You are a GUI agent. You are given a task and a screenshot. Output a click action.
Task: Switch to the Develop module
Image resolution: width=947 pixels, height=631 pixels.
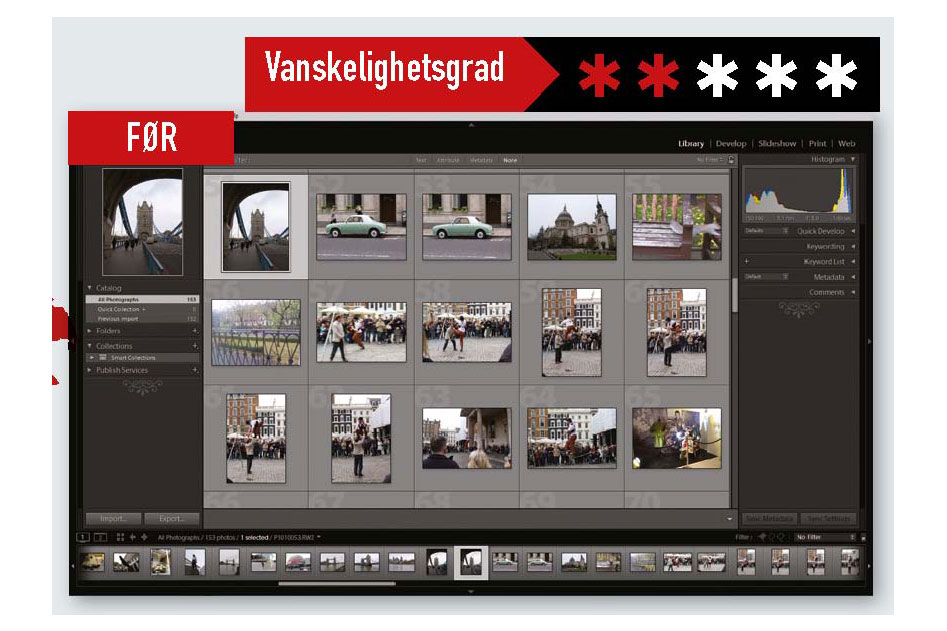click(730, 144)
